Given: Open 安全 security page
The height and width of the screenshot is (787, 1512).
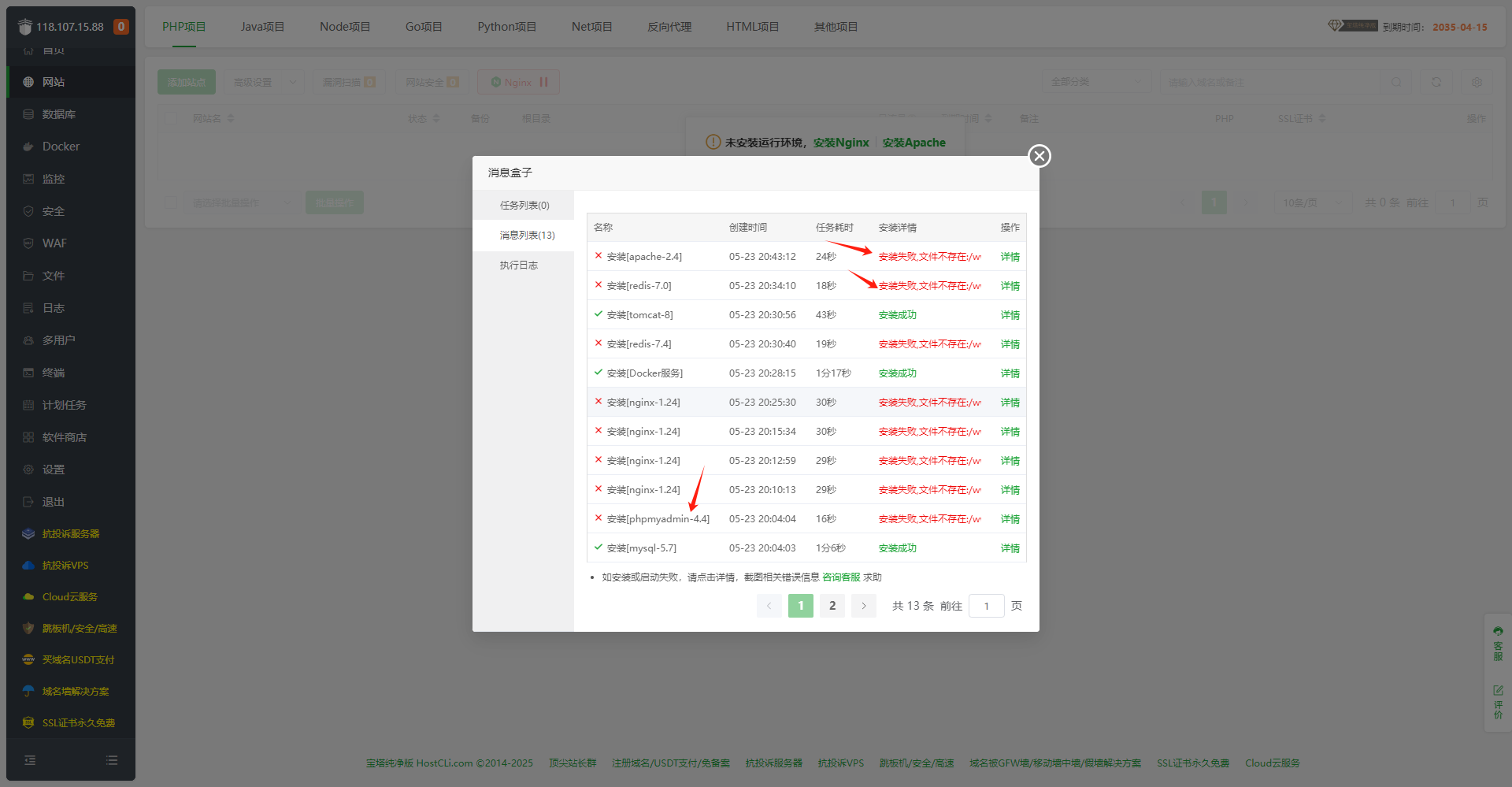Looking at the screenshot, I should coord(71,211).
